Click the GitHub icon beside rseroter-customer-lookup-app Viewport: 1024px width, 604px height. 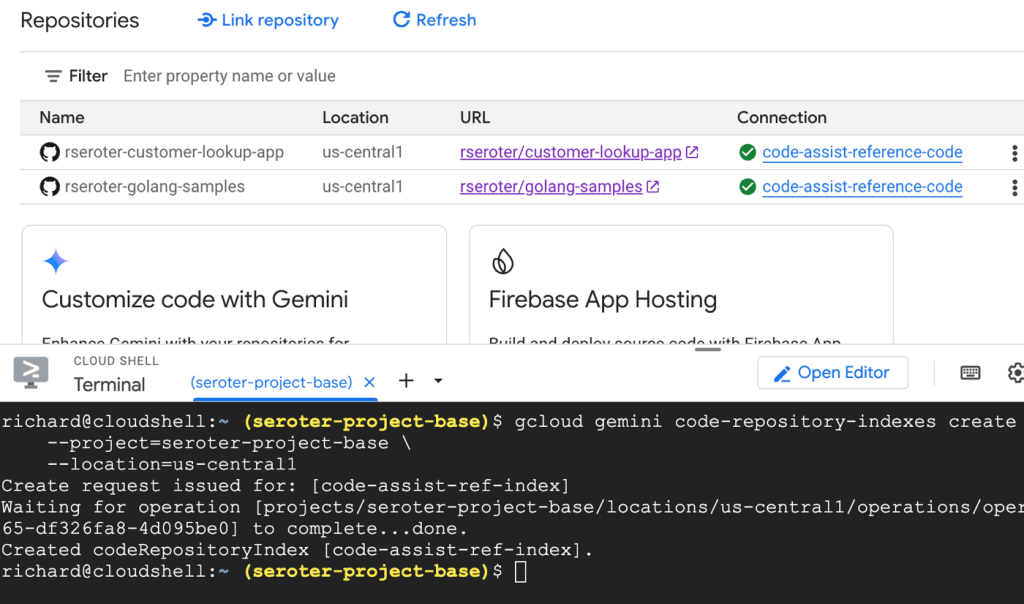pyautogui.click(x=50, y=153)
